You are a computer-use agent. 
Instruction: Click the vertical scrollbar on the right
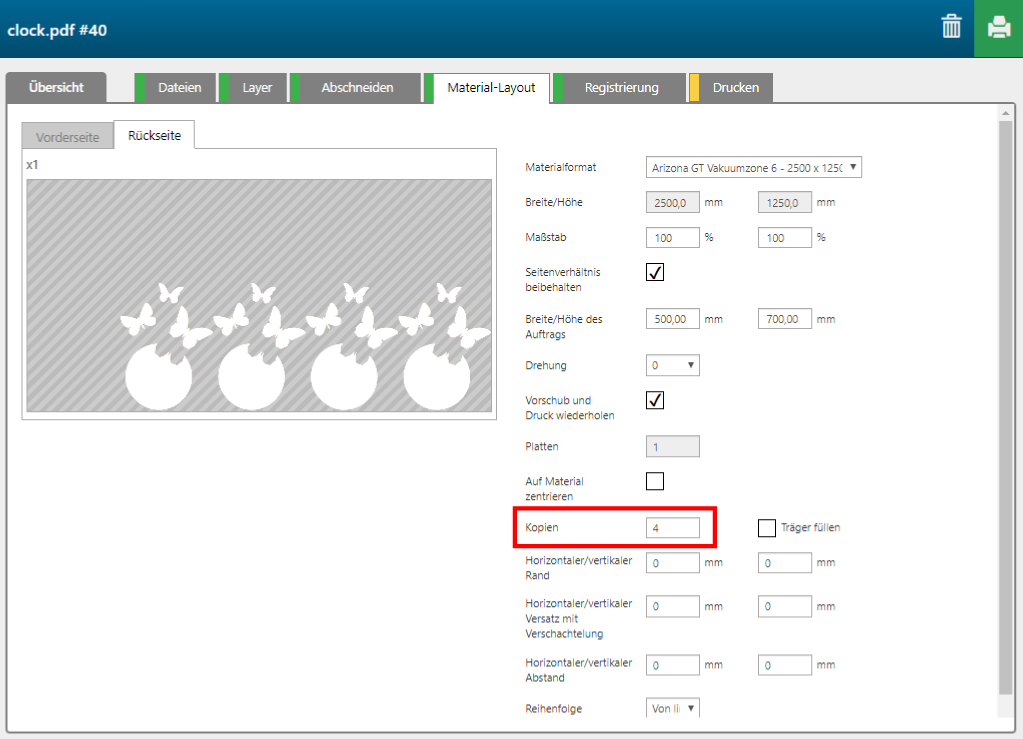point(1005,400)
